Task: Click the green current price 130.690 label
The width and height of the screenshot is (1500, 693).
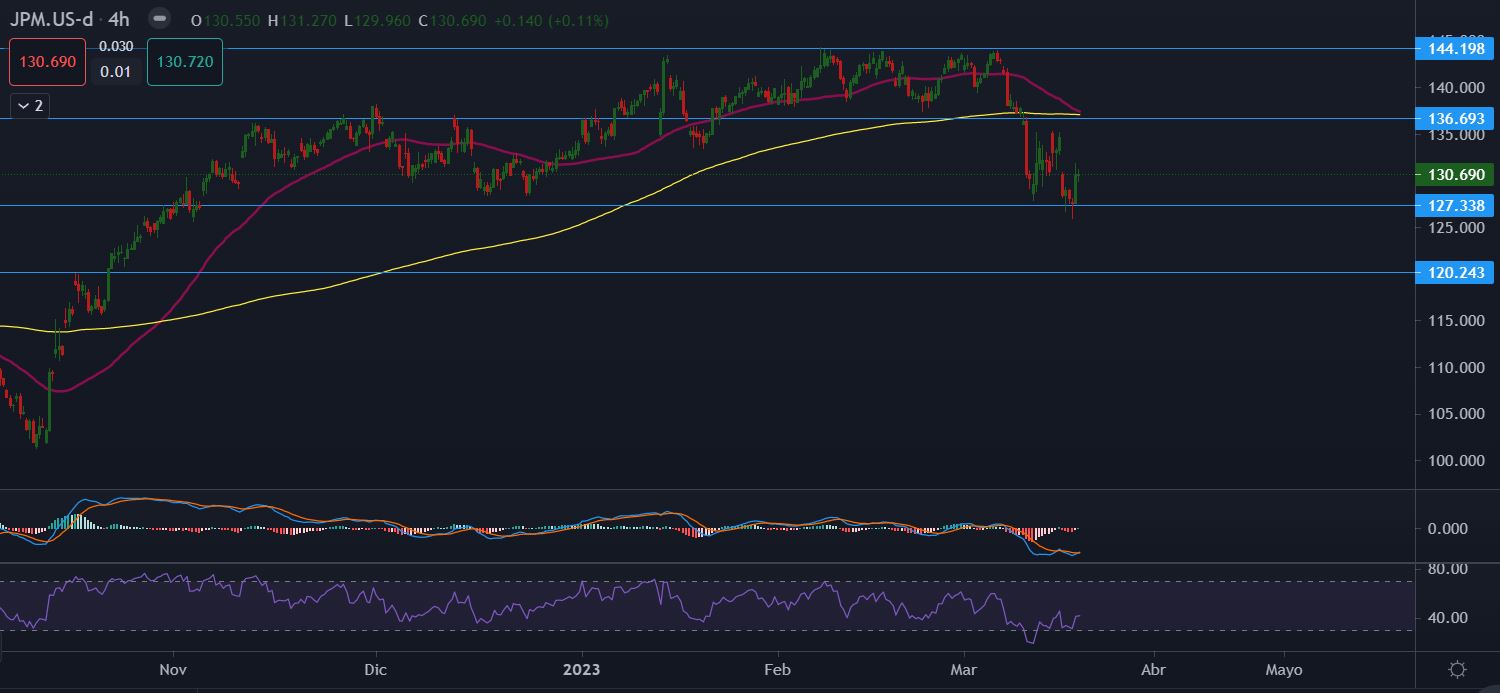Action: 1456,174
